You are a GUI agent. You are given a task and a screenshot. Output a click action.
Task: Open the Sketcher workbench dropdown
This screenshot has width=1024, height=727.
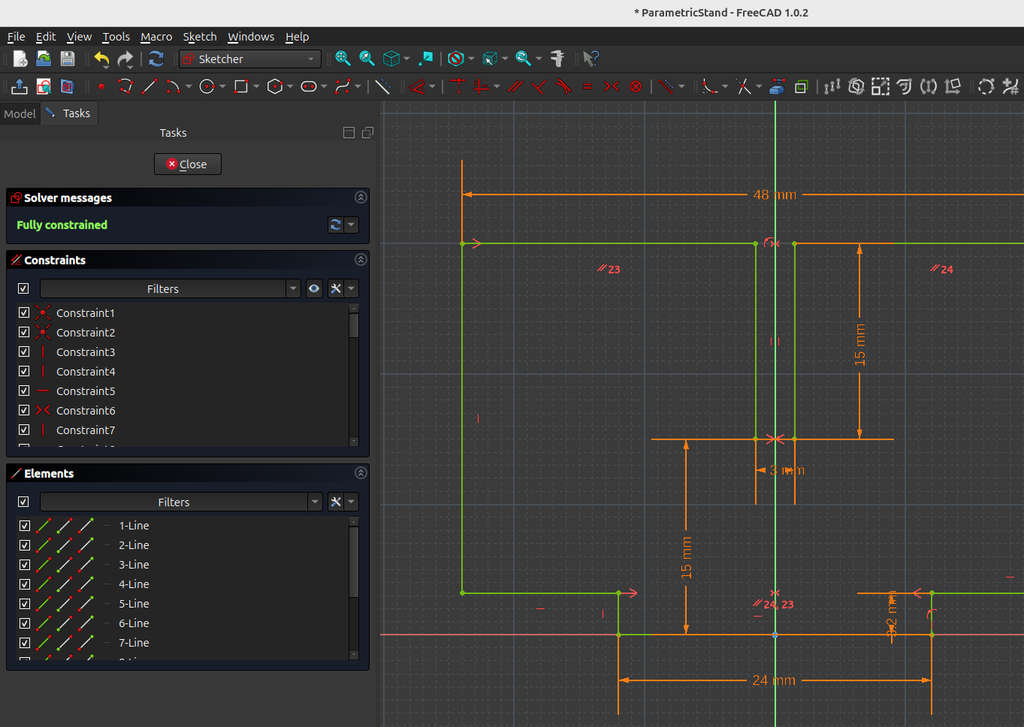(x=250, y=59)
